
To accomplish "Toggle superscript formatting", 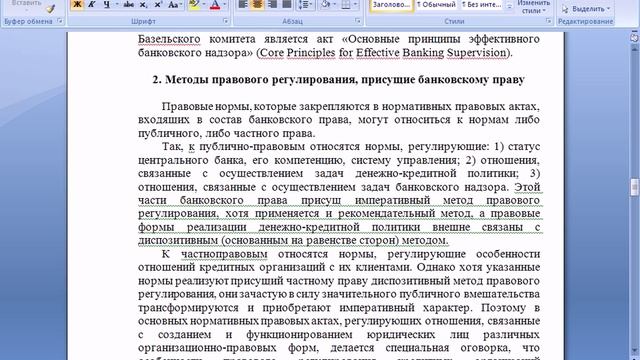I will tap(158, 4).
